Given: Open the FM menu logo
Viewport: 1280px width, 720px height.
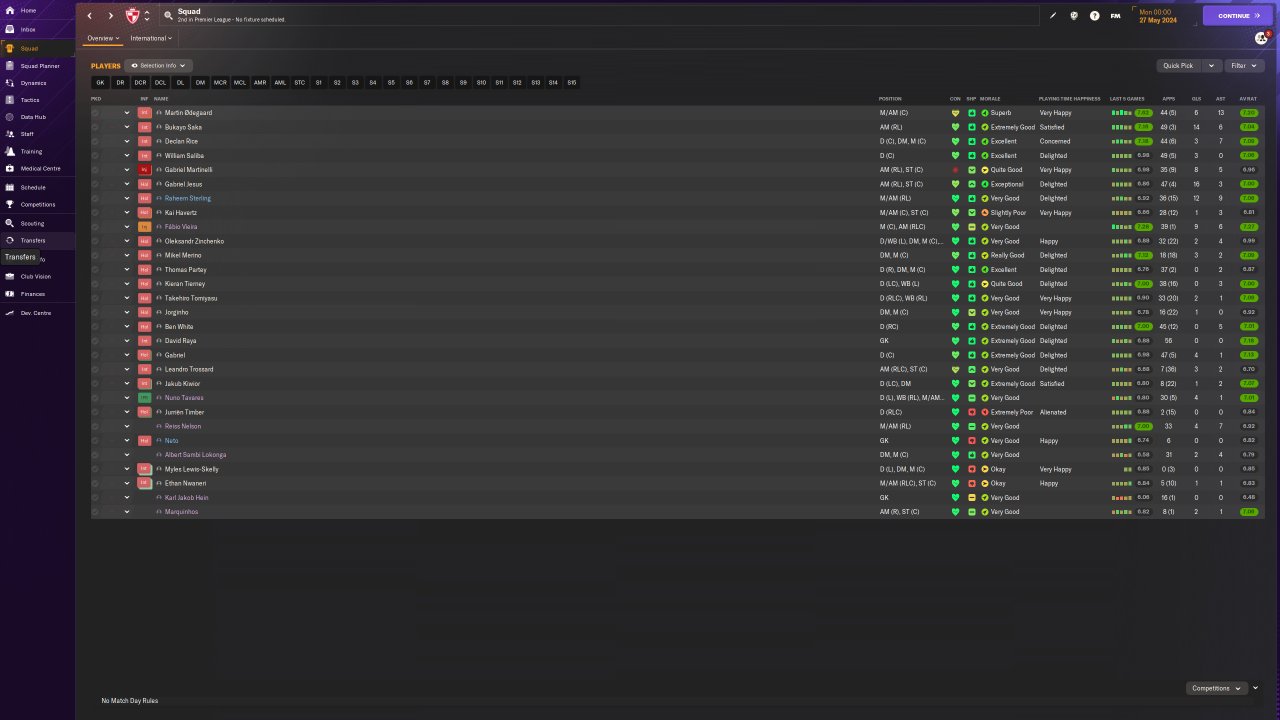Looking at the screenshot, I should [x=1116, y=16].
